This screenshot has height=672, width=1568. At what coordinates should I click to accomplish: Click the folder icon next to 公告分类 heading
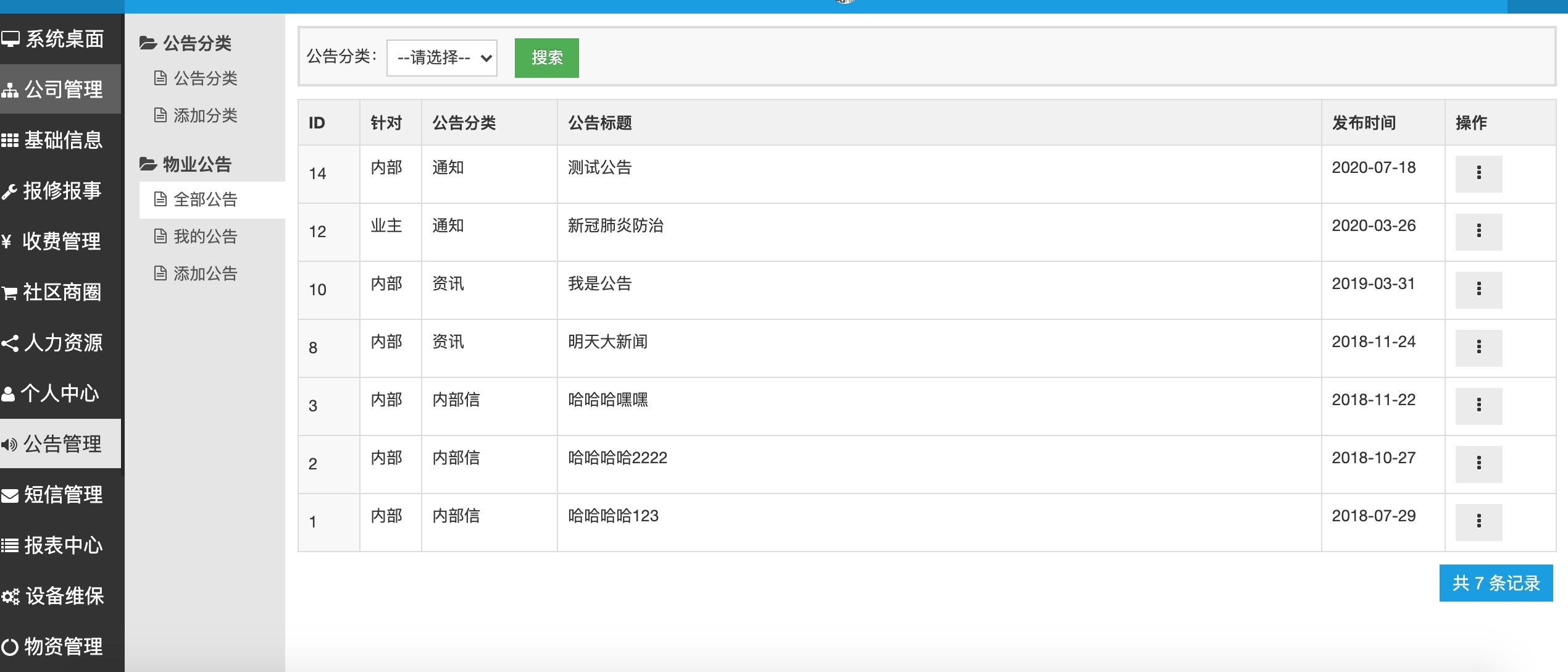pyautogui.click(x=148, y=43)
